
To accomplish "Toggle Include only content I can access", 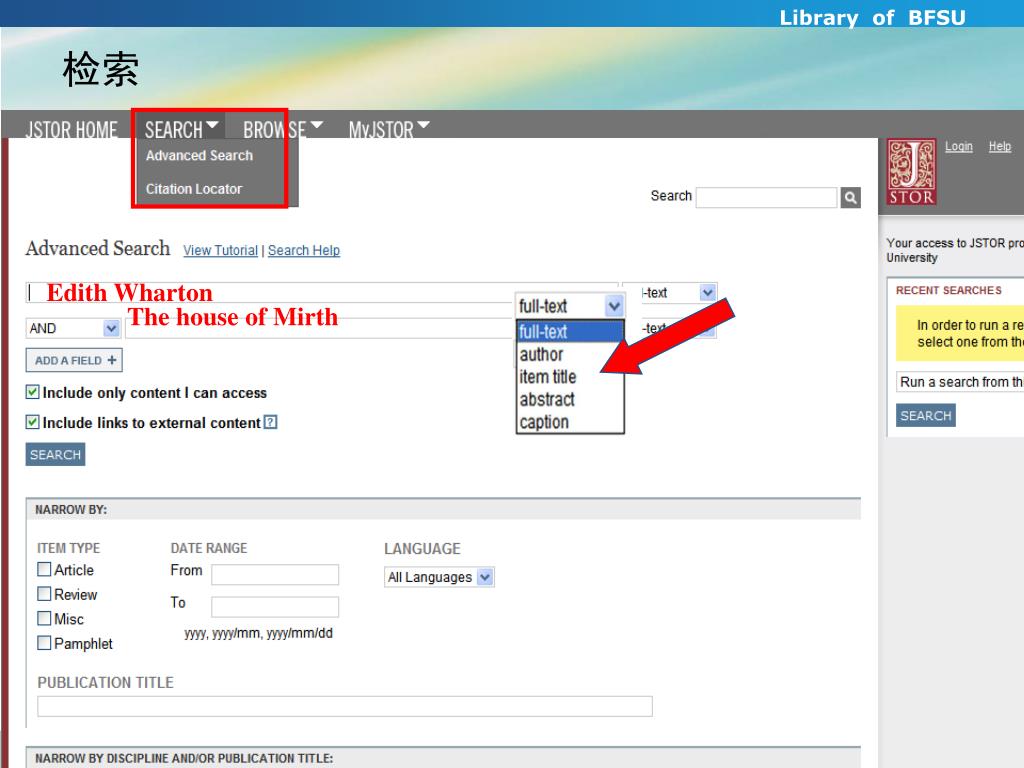I will click(32, 392).
